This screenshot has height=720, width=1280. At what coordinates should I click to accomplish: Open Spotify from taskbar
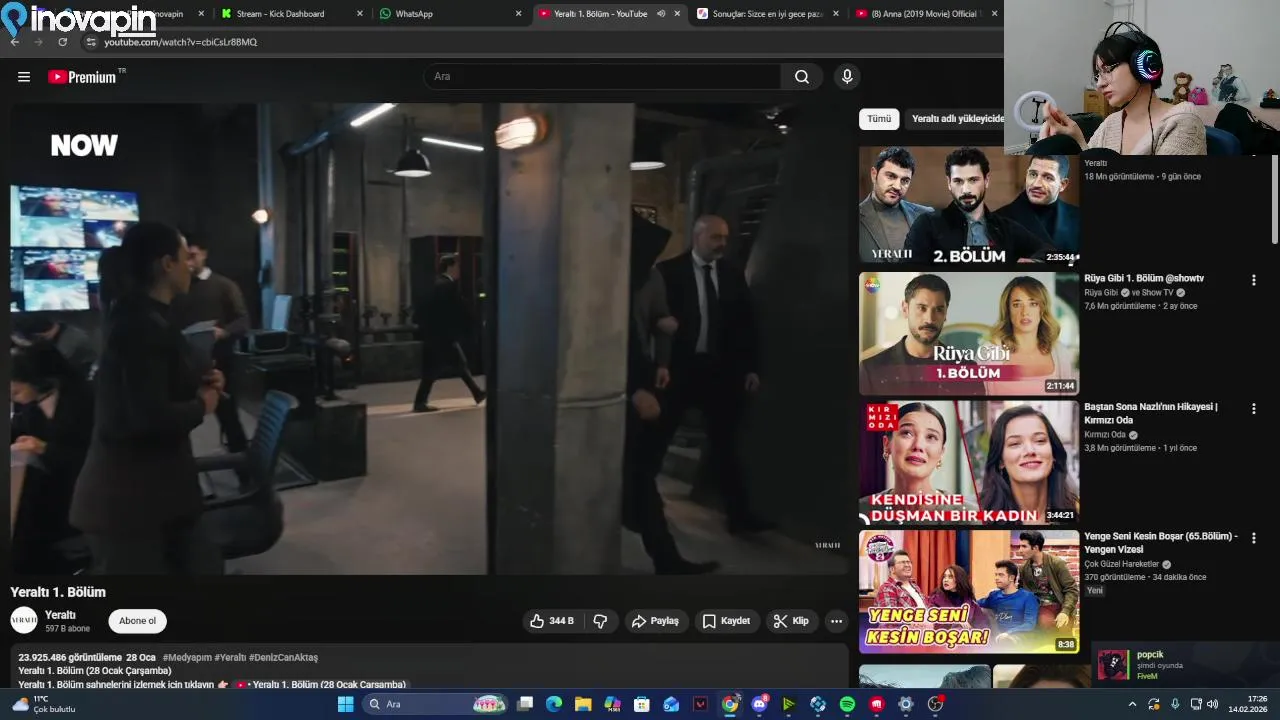[847, 704]
